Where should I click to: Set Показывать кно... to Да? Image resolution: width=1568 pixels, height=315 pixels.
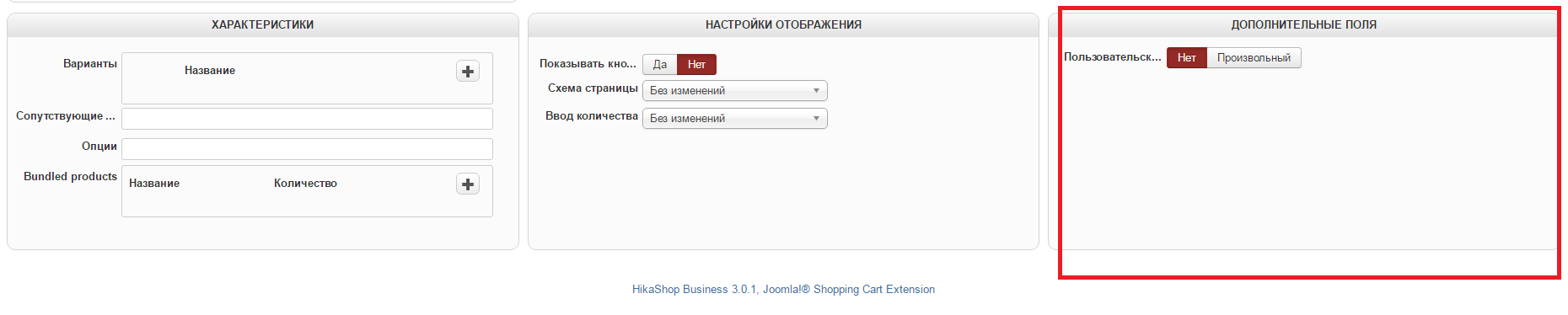coord(660,64)
